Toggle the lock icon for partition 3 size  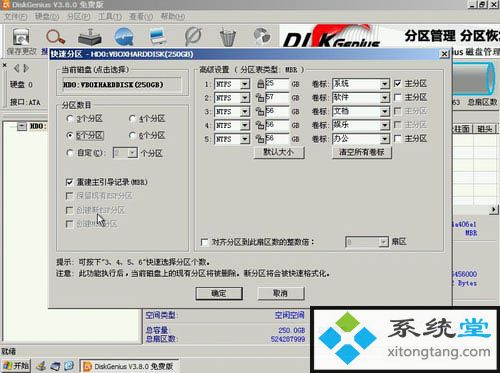click(260, 112)
